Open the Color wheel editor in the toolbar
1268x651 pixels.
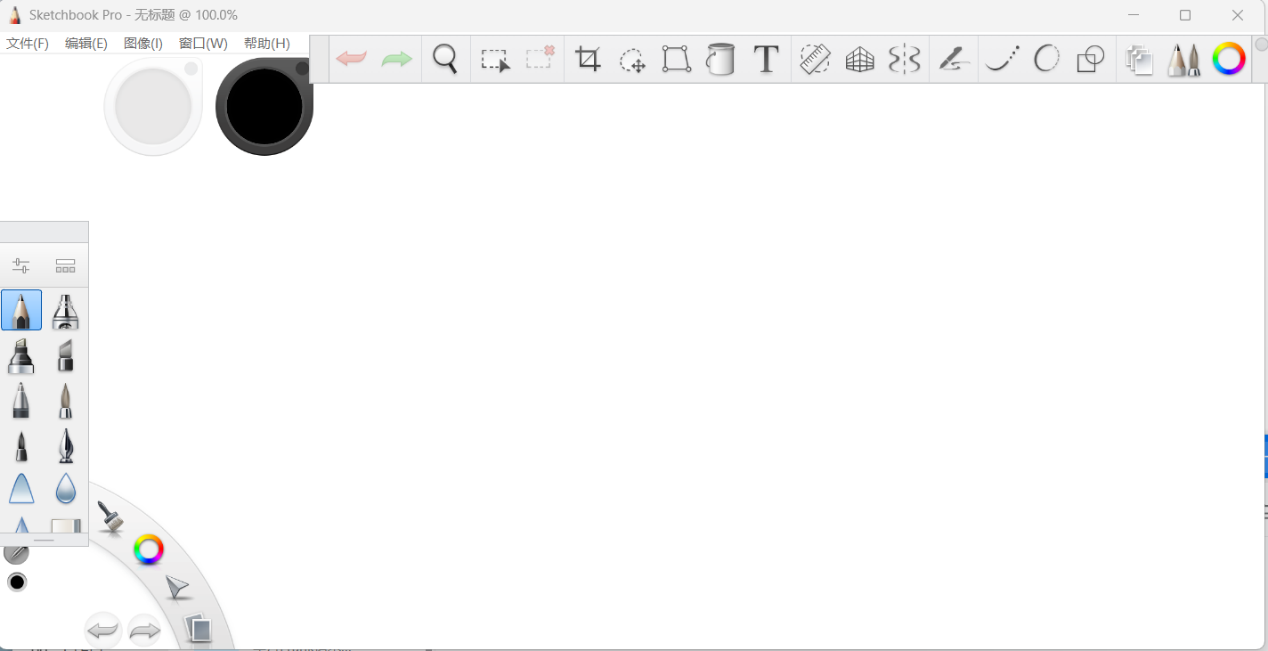tap(1229, 59)
